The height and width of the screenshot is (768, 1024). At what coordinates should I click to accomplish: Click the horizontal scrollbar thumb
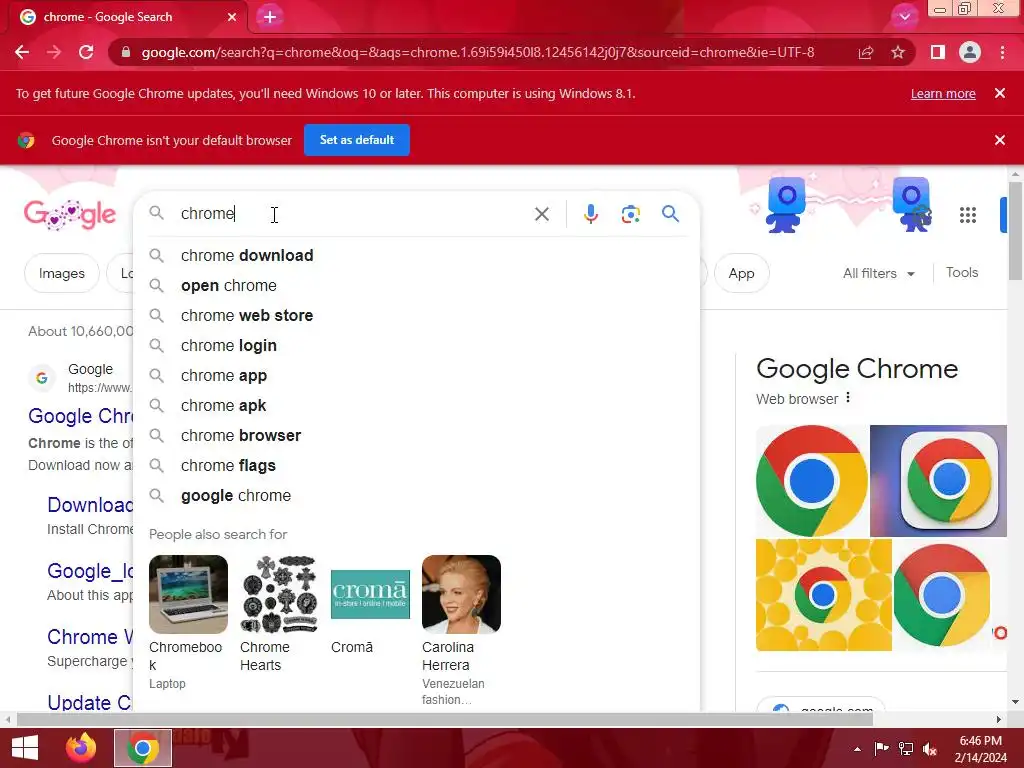pos(445,719)
